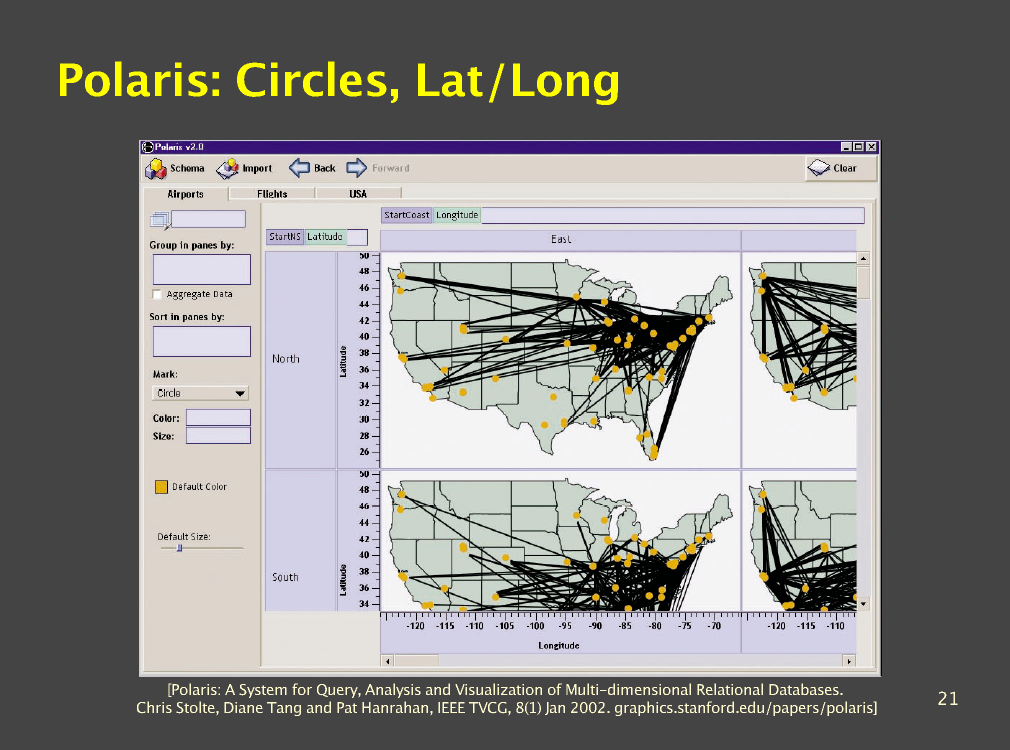Image resolution: width=1010 pixels, height=750 pixels.
Task: Click the Default Color orange swatch
Action: [x=161, y=487]
